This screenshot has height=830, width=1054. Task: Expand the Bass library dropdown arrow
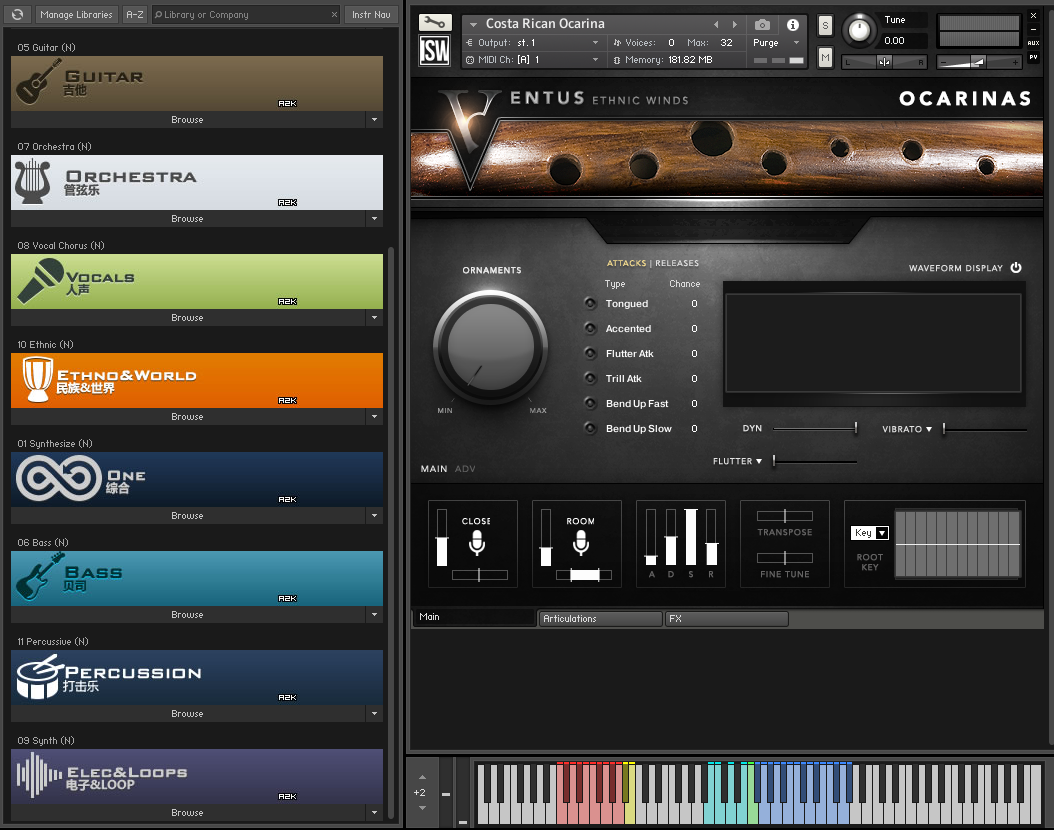coord(374,614)
